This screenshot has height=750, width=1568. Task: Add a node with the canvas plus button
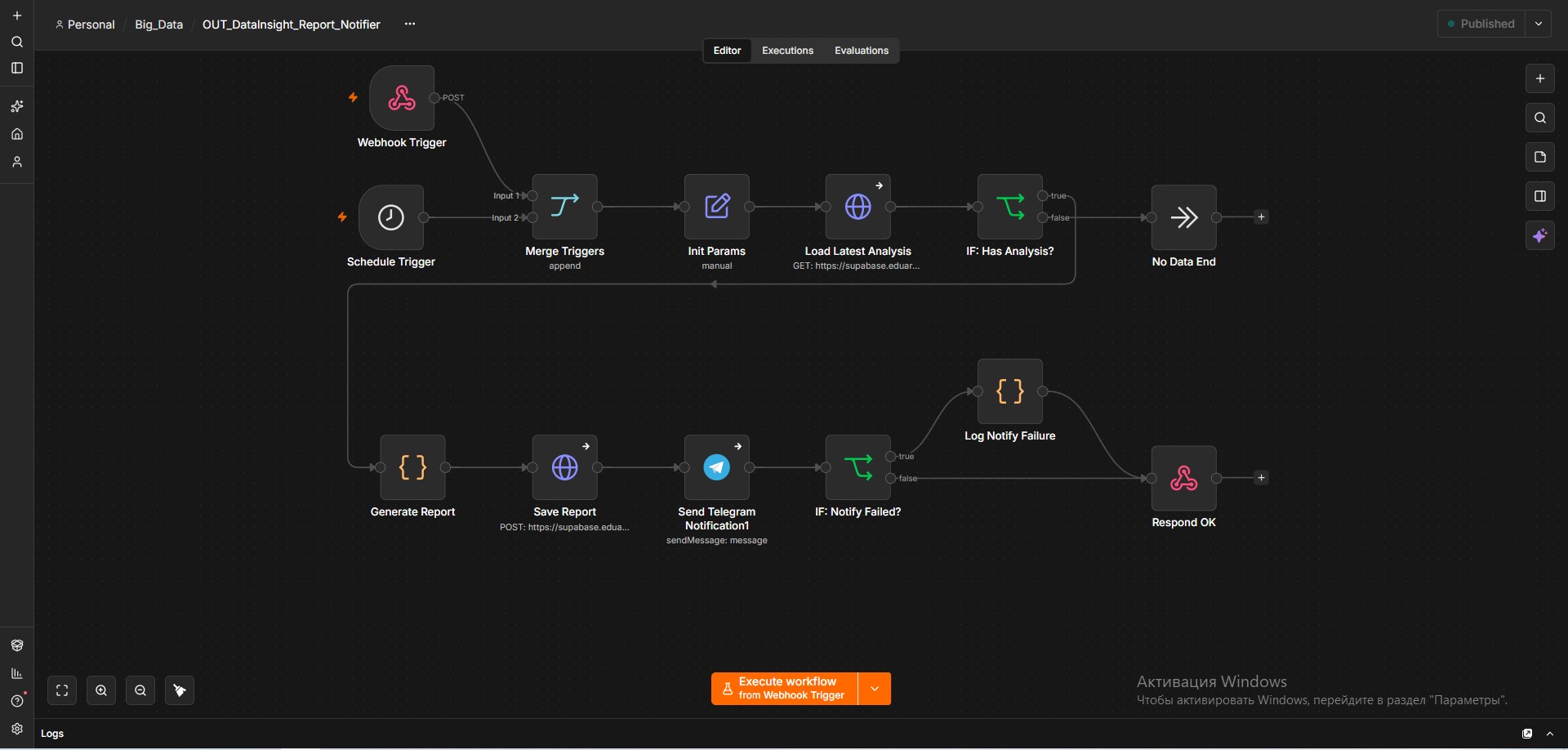pyautogui.click(x=1540, y=78)
